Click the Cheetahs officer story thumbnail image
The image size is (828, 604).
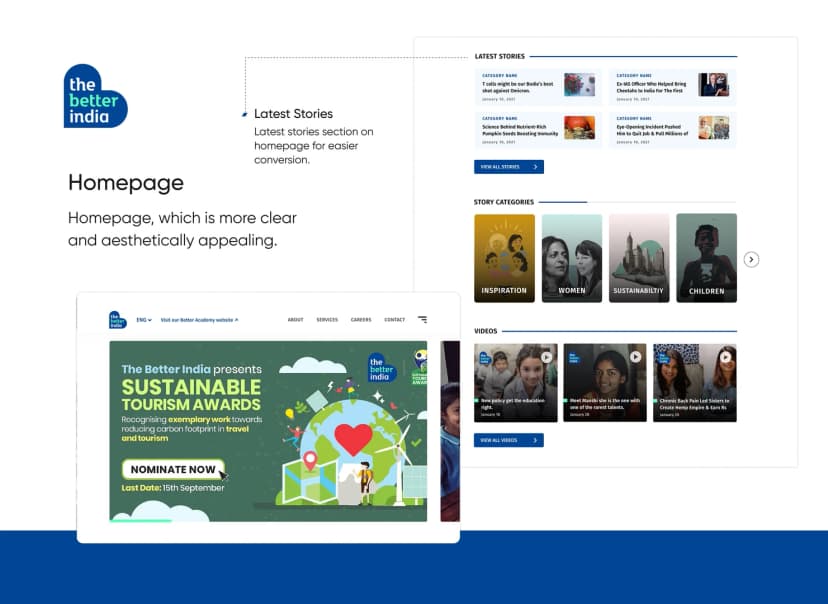point(713,84)
